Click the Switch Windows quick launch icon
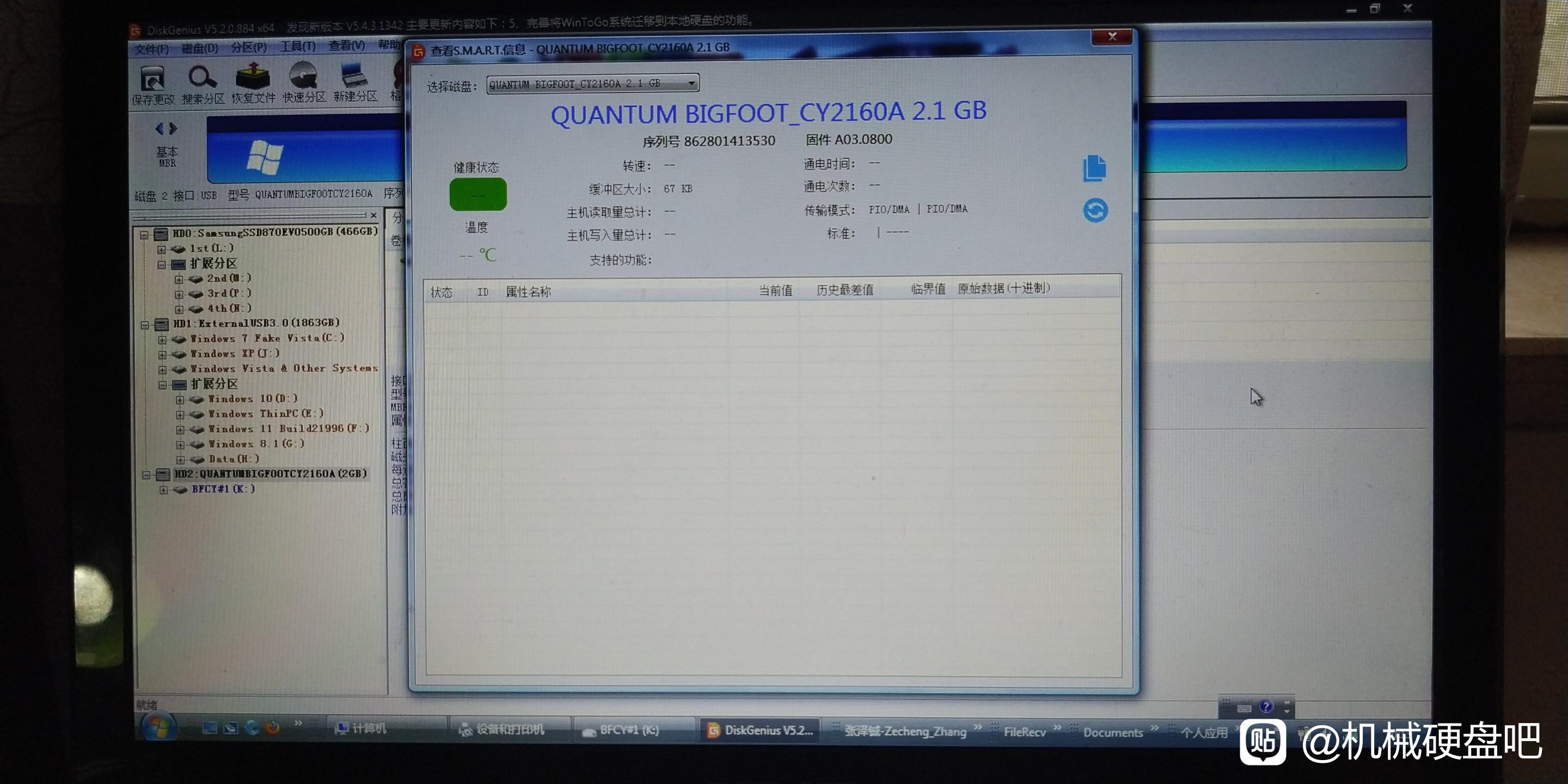The image size is (1568, 784). (231, 728)
